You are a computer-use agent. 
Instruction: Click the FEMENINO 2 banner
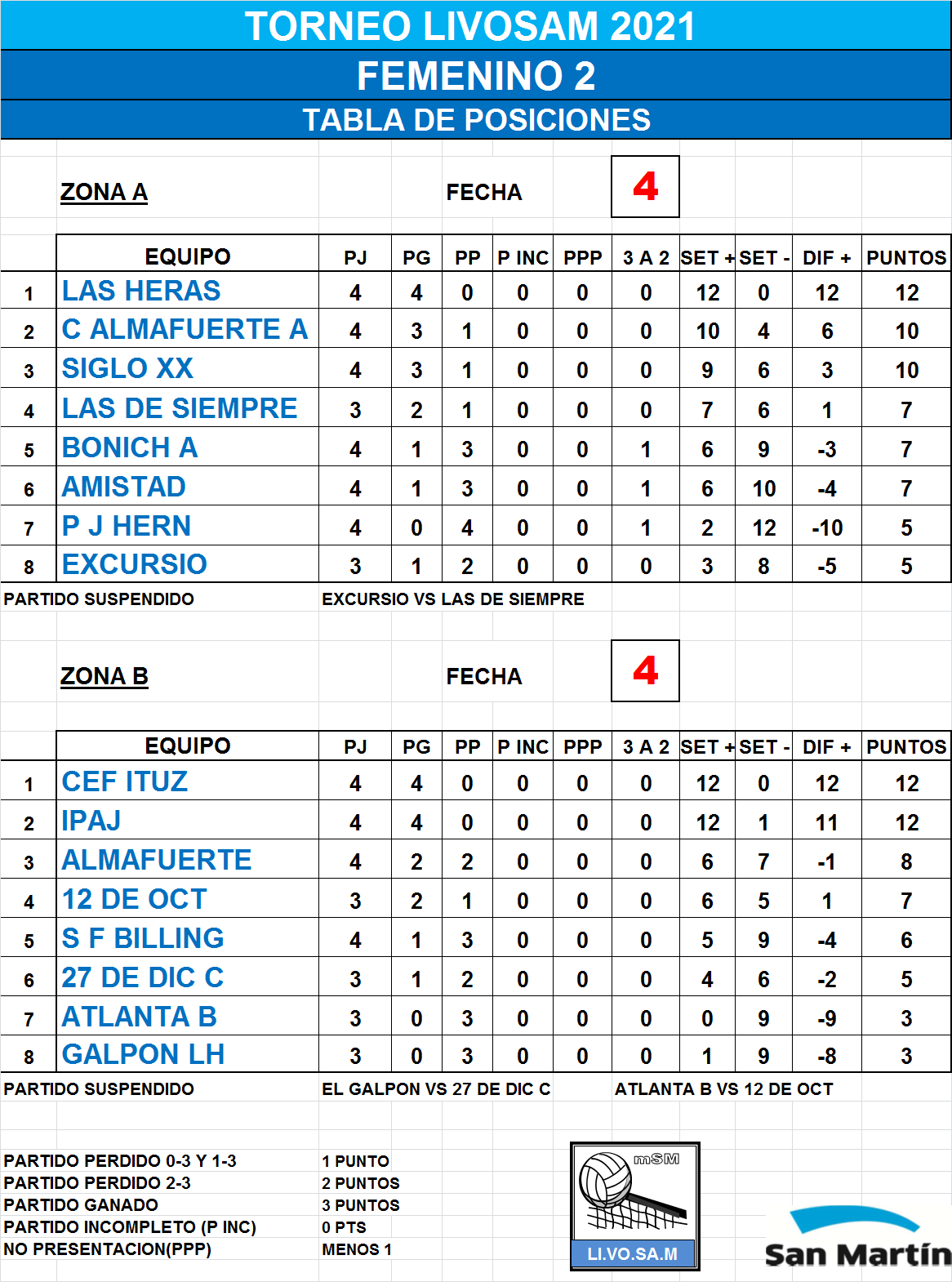click(476, 75)
